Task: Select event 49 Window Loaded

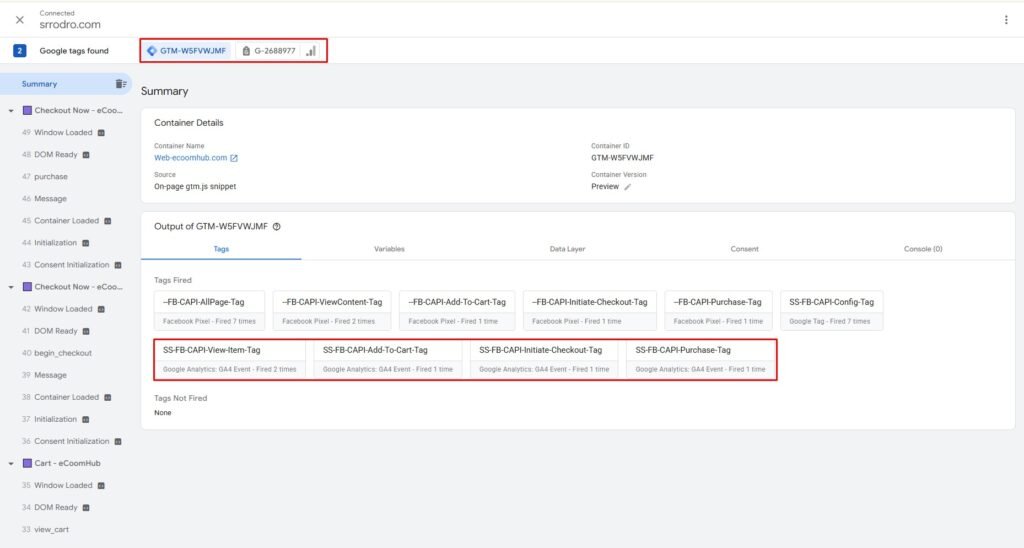Action: pos(57,133)
